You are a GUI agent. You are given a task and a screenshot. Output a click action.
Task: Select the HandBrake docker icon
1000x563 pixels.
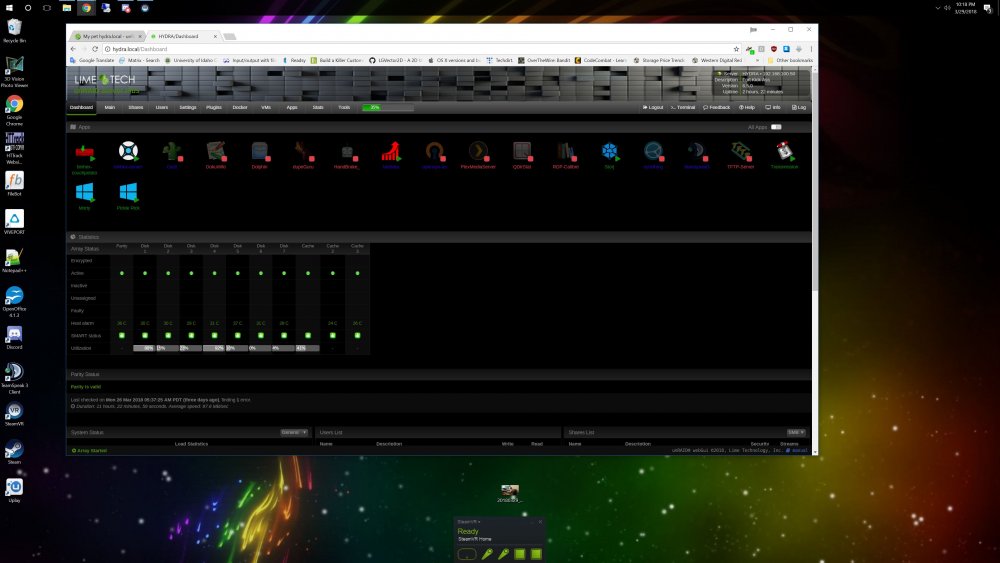[347, 151]
